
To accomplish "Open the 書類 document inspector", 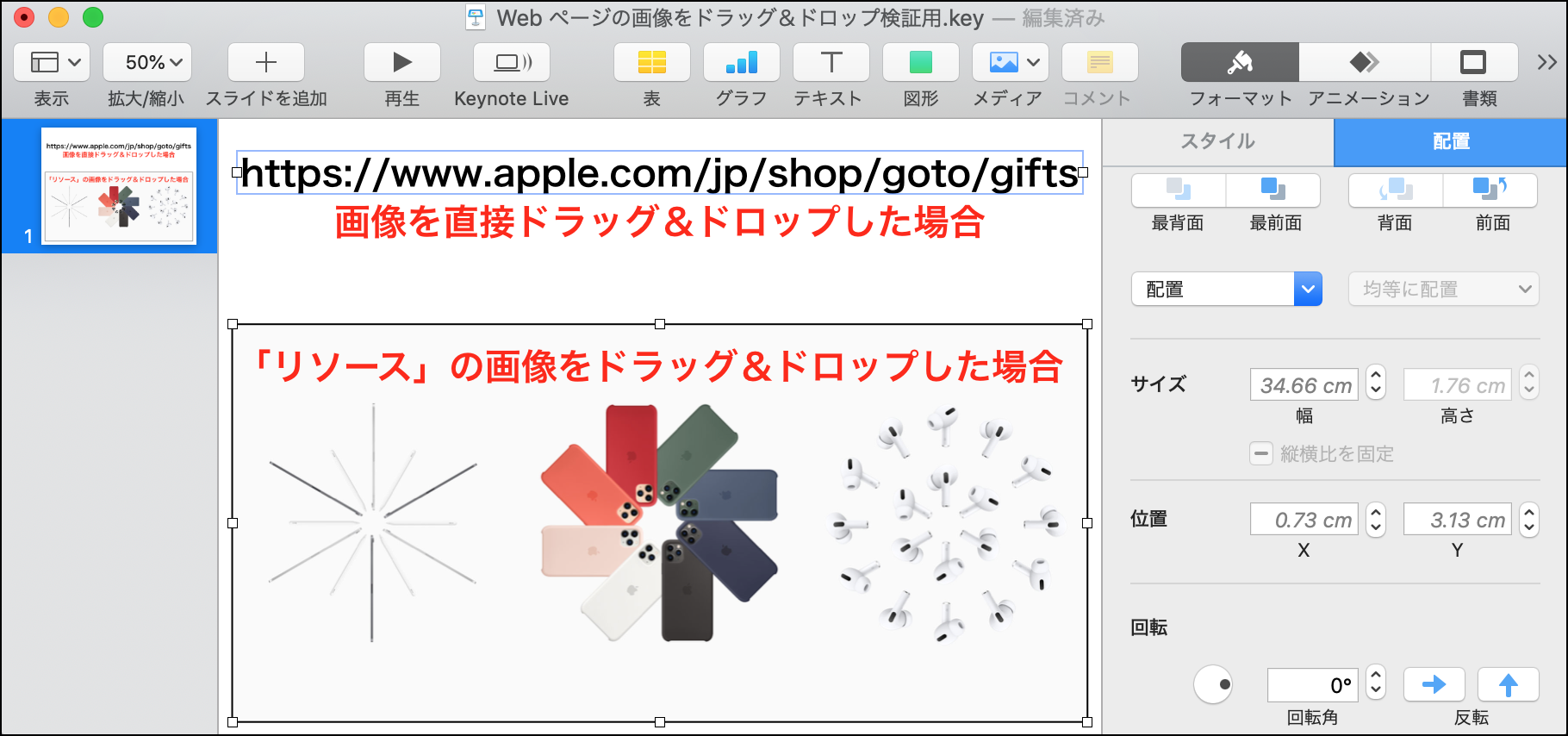I will (1473, 62).
